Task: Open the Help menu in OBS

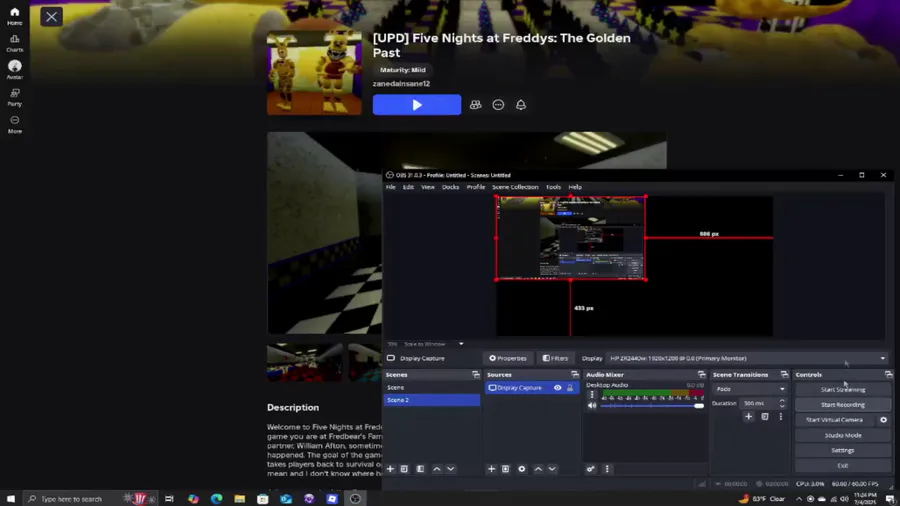Action: pos(575,187)
